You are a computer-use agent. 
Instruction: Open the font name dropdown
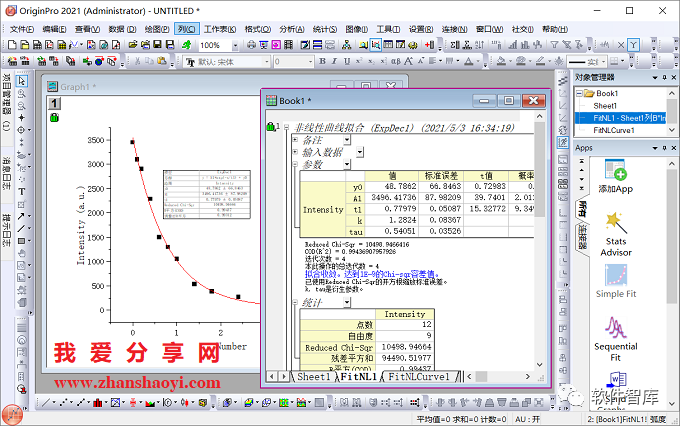tap(267, 62)
